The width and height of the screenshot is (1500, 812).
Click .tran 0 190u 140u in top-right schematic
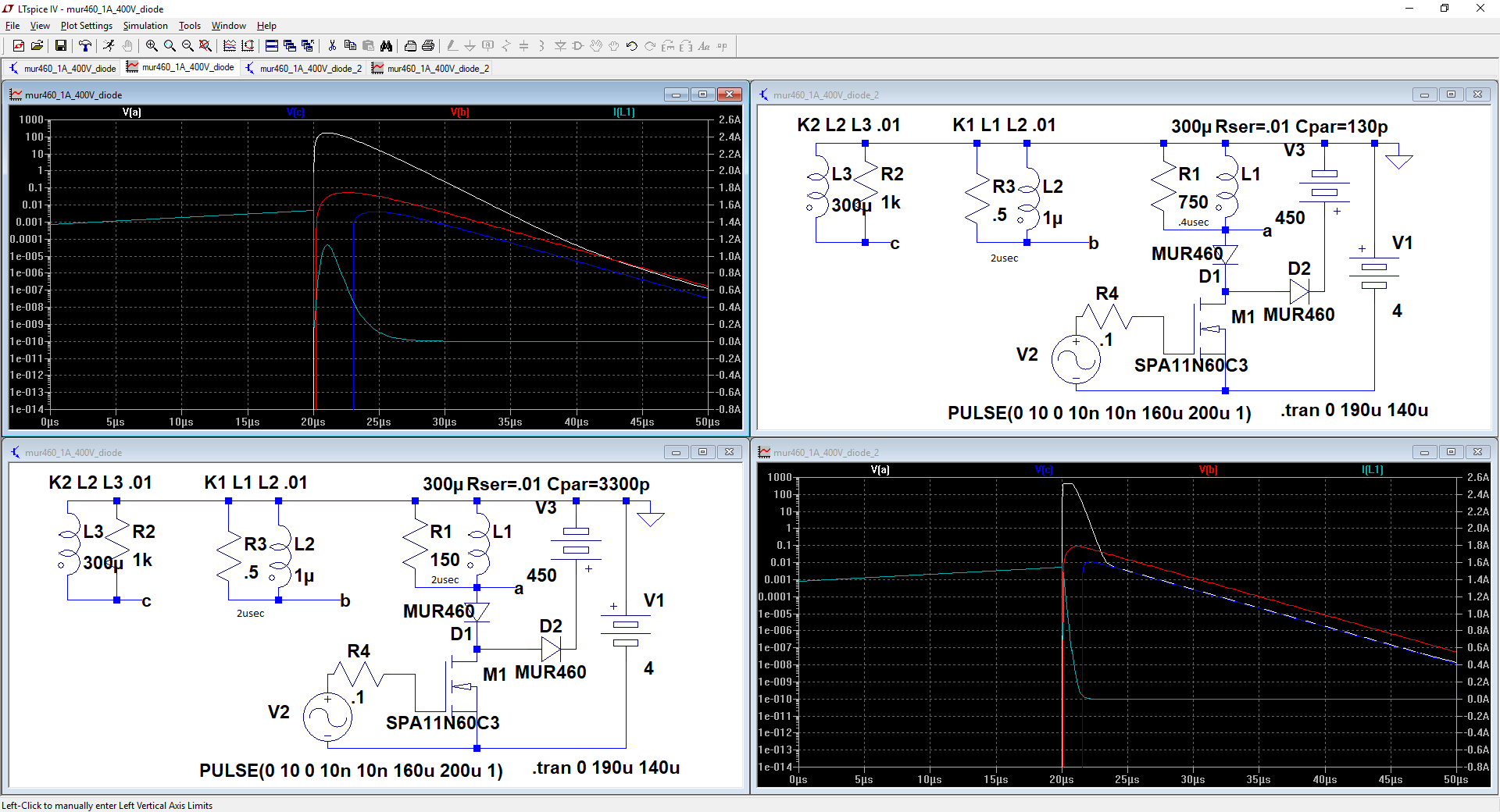(x=1354, y=411)
